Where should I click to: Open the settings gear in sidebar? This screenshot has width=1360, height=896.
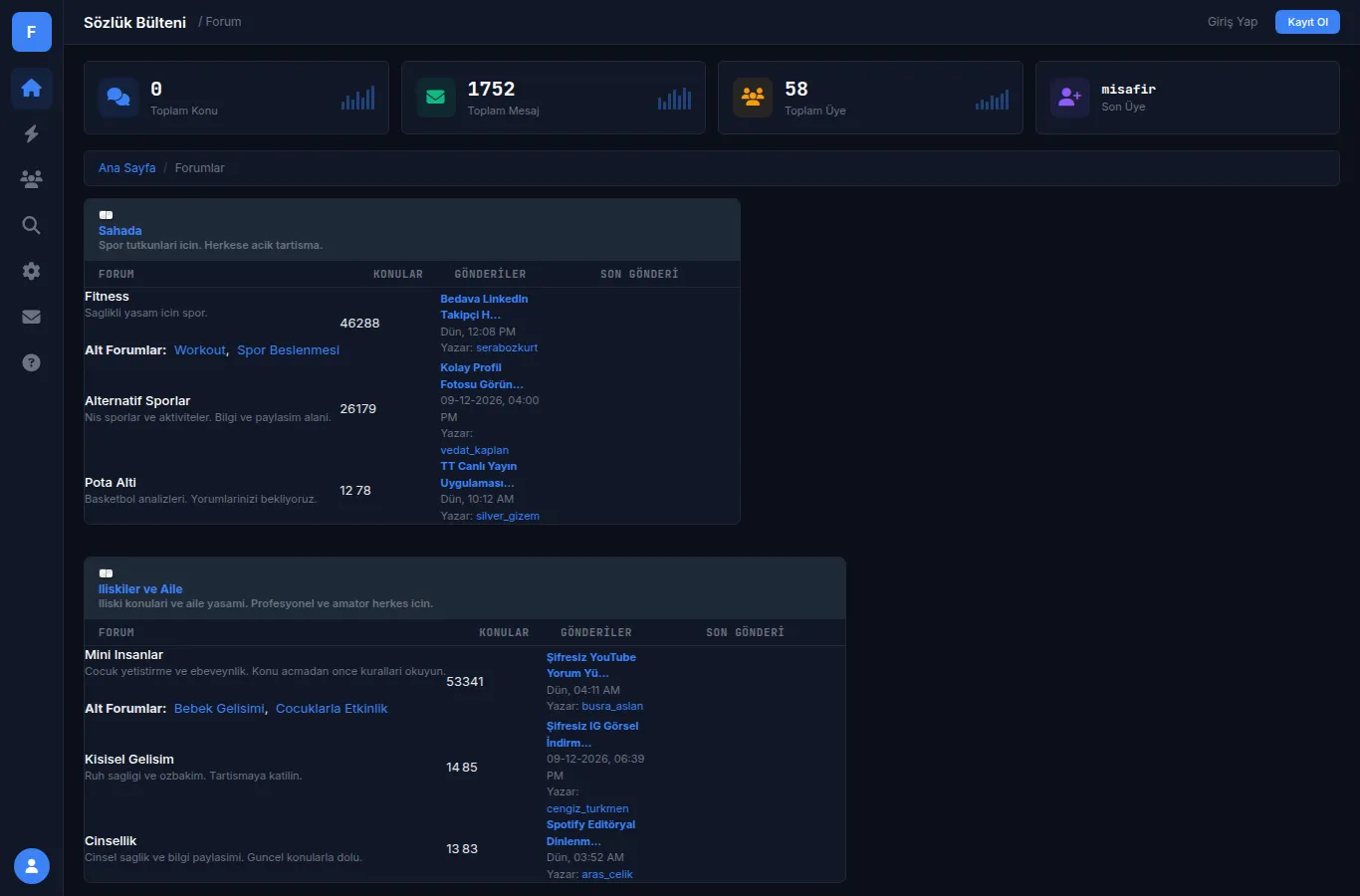(32, 271)
